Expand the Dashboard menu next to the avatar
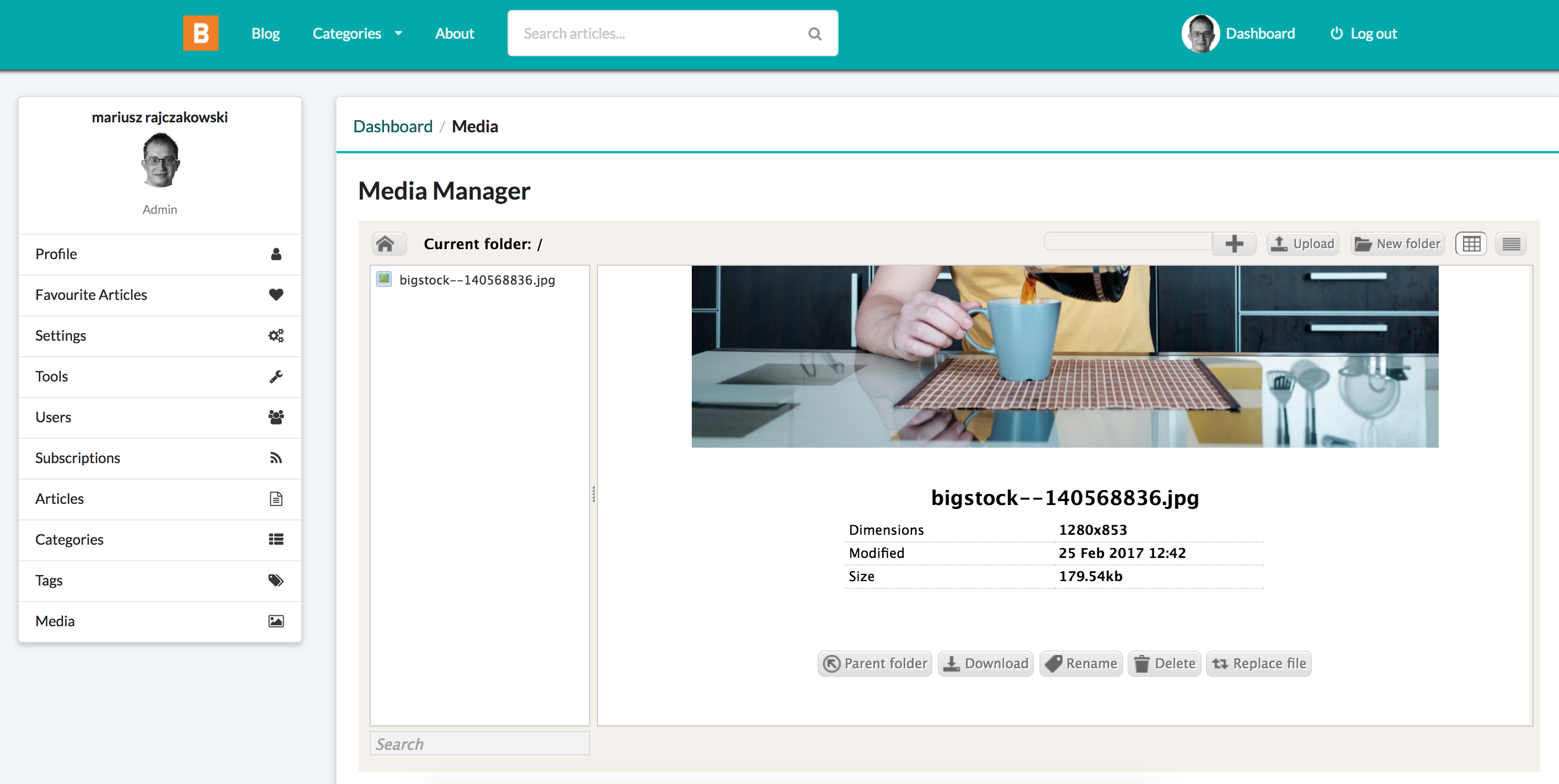This screenshot has height=784, width=1559. pos(1260,33)
